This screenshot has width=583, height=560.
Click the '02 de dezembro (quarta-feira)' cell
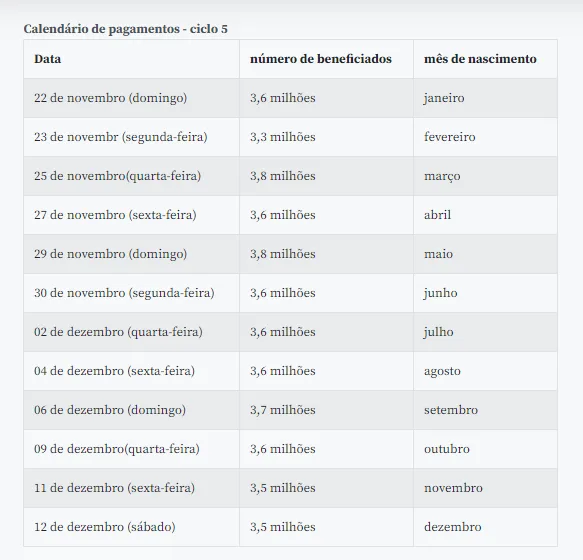point(132,332)
